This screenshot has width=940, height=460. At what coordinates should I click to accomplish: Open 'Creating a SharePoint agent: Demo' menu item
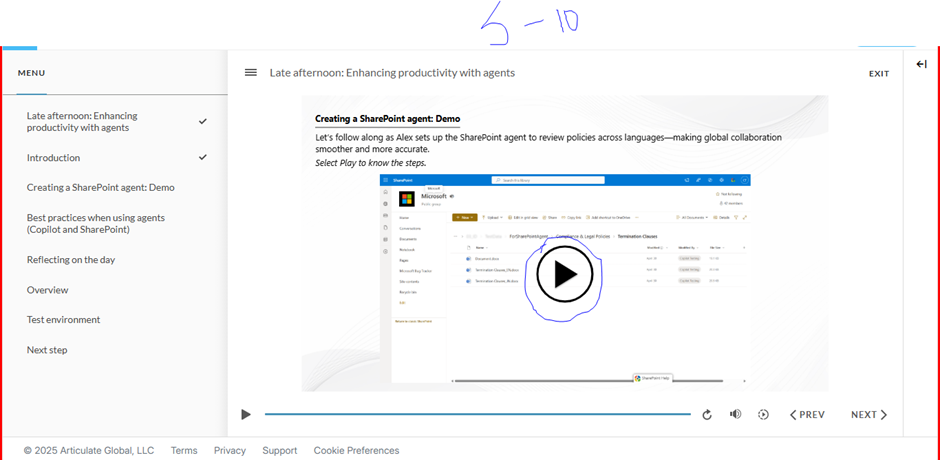(101, 188)
